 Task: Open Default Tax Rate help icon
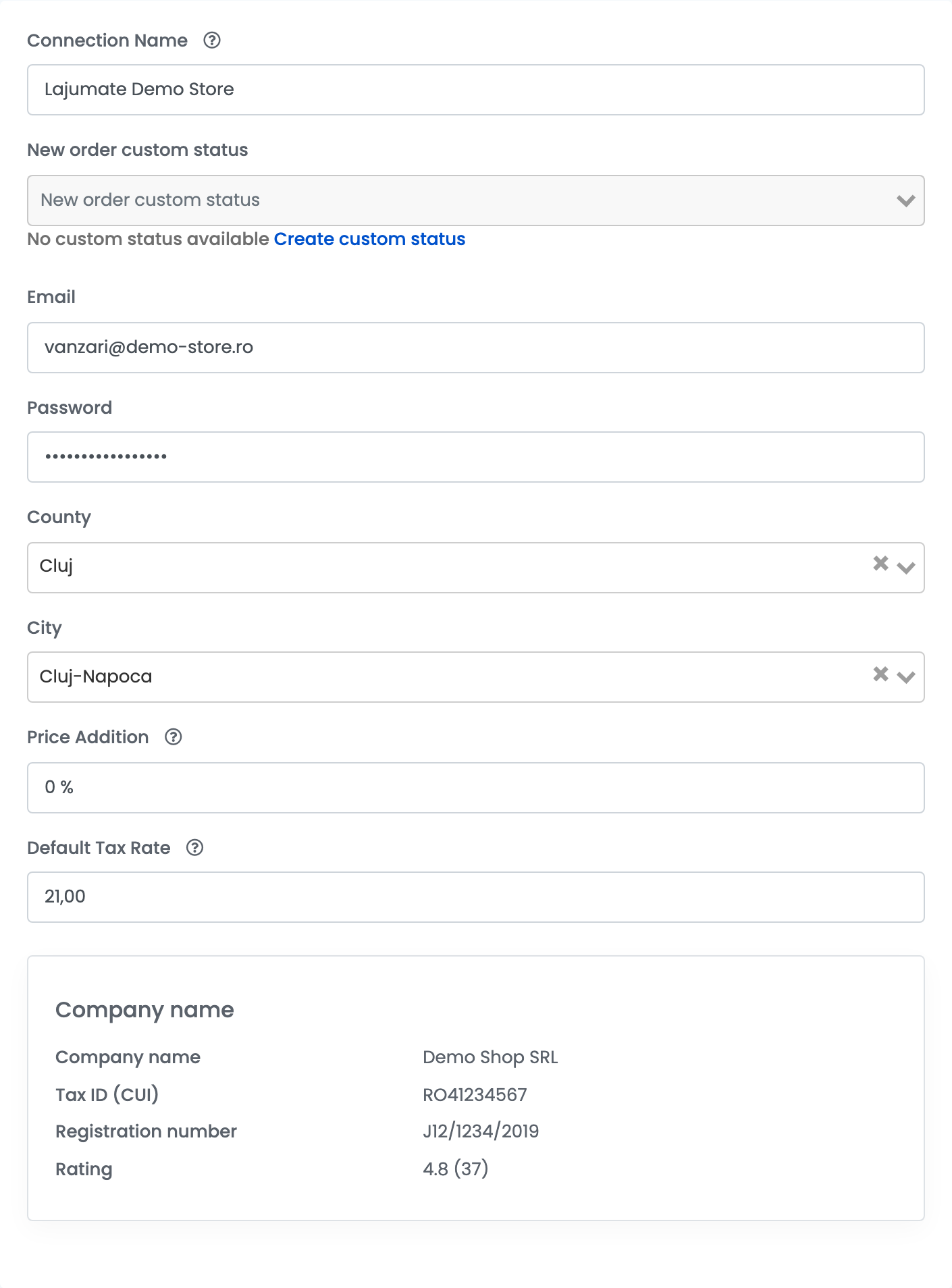coord(195,848)
